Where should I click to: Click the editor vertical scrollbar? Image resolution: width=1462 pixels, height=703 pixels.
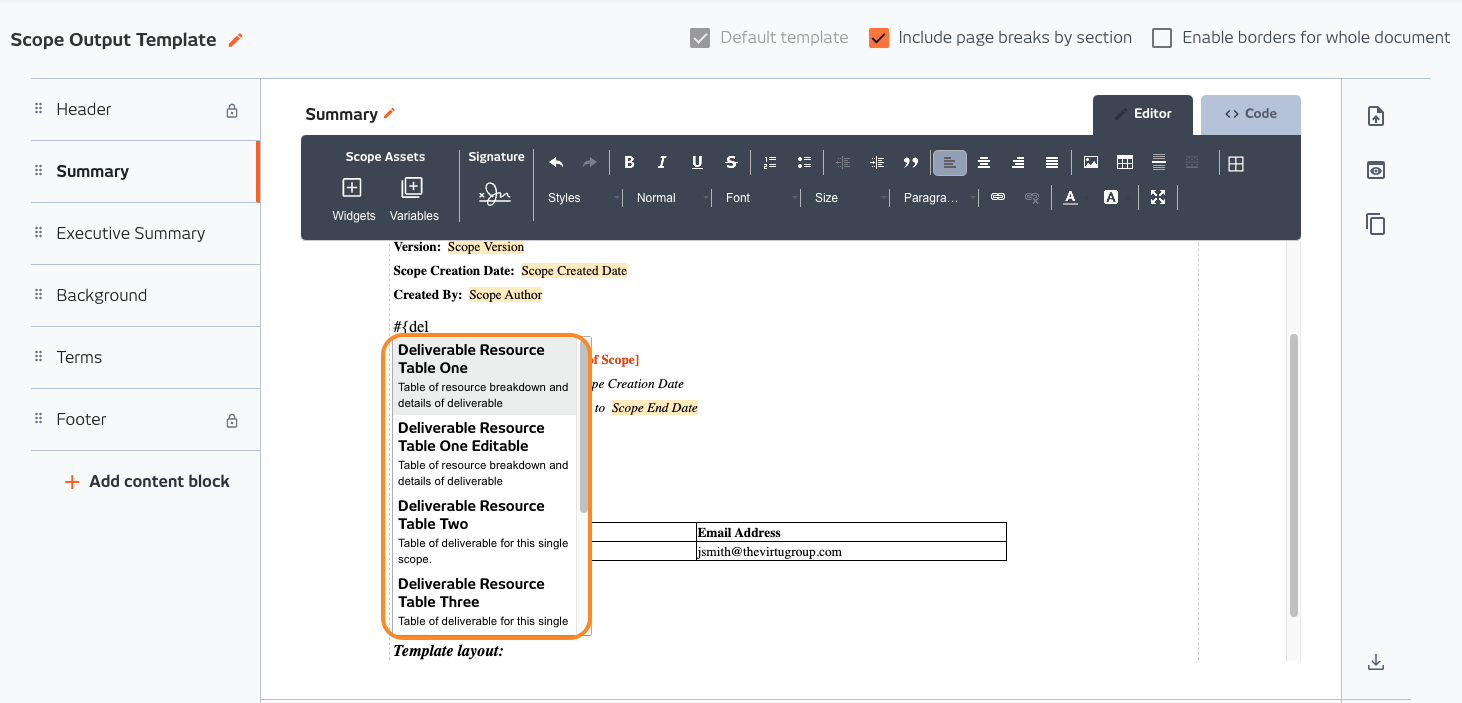(1294, 475)
